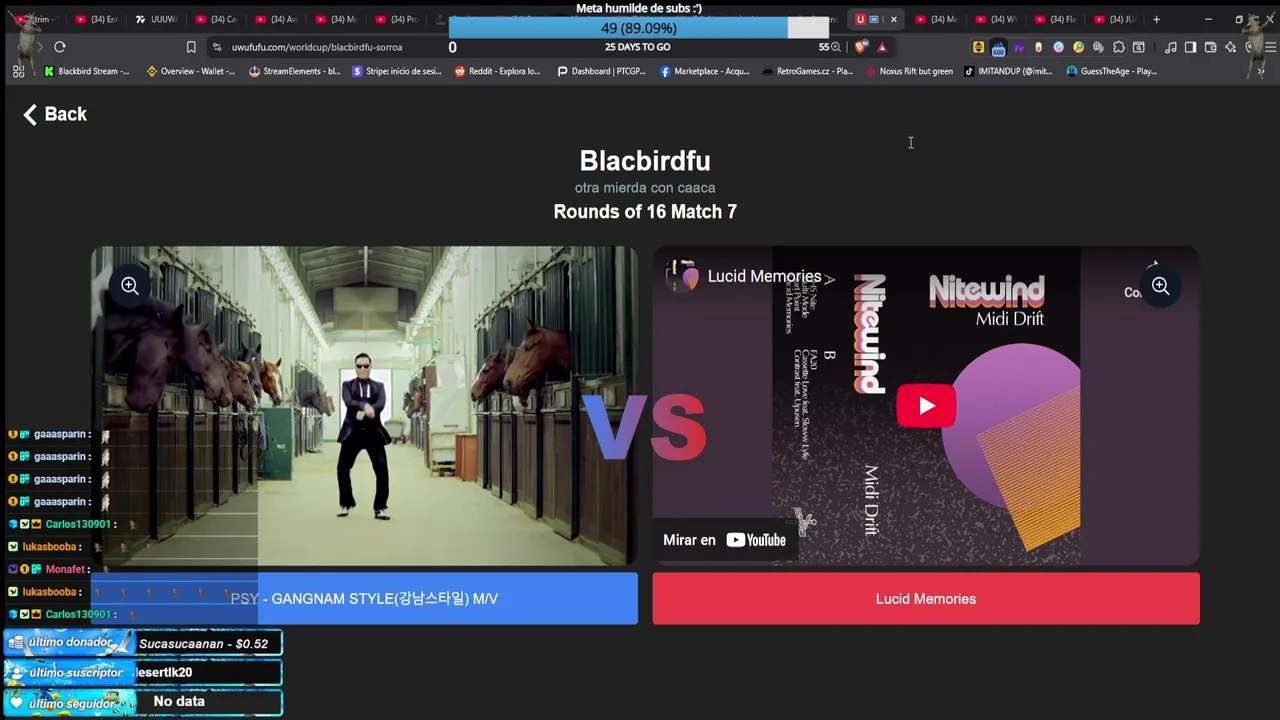
Task: Open Brave Shields lion icon
Action: coord(861,47)
